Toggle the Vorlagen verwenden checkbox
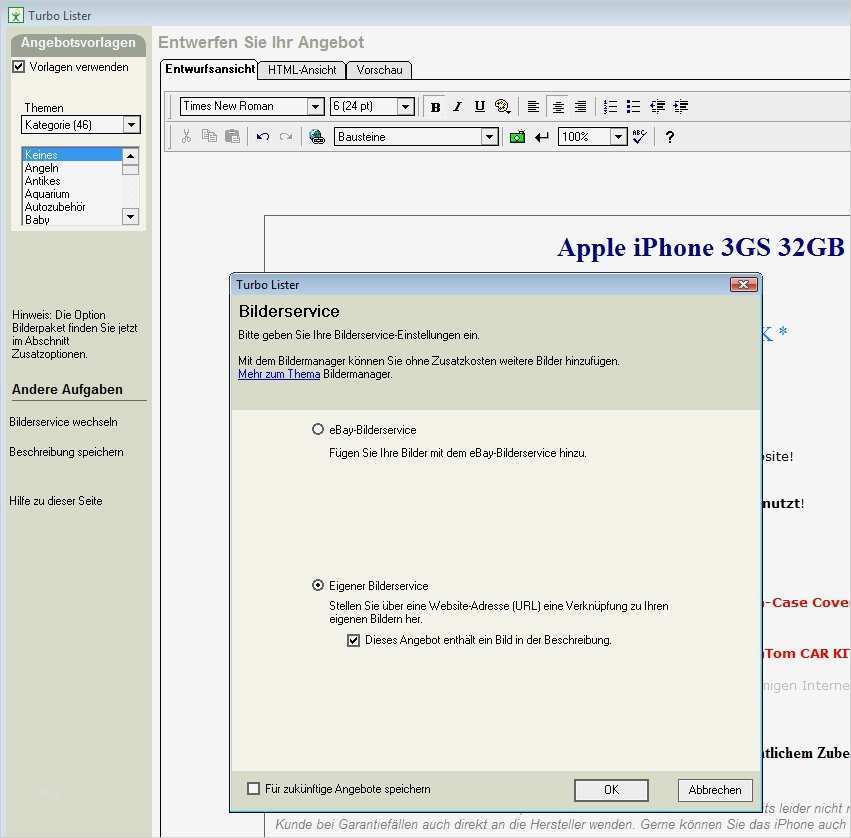851x838 pixels. (x=18, y=67)
